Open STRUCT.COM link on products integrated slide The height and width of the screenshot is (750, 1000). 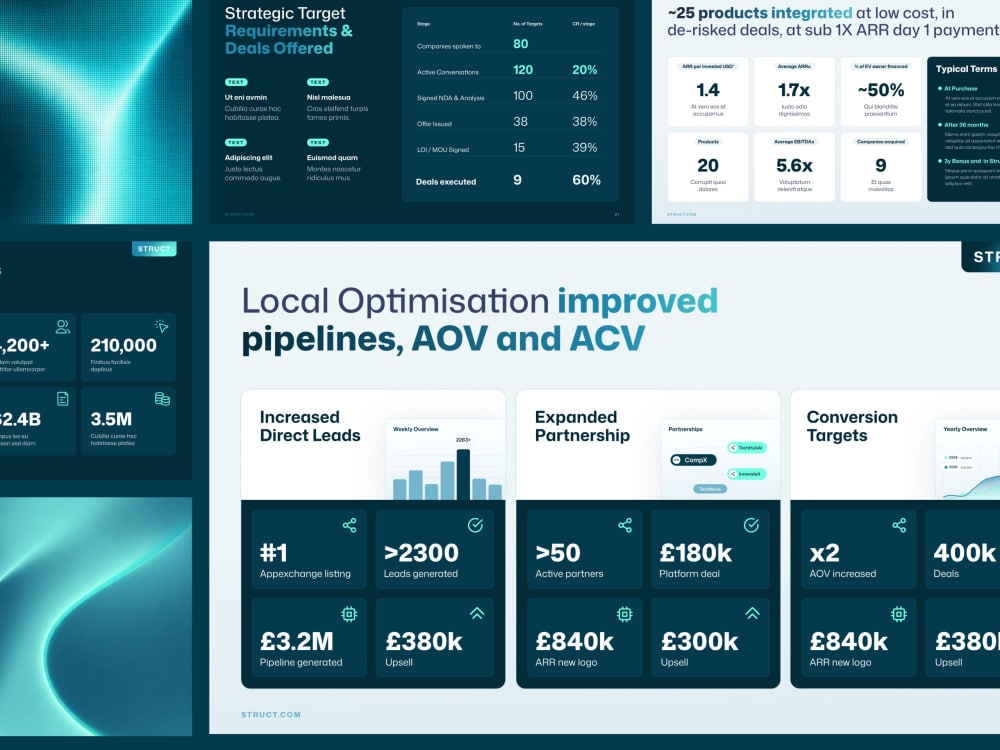point(682,214)
